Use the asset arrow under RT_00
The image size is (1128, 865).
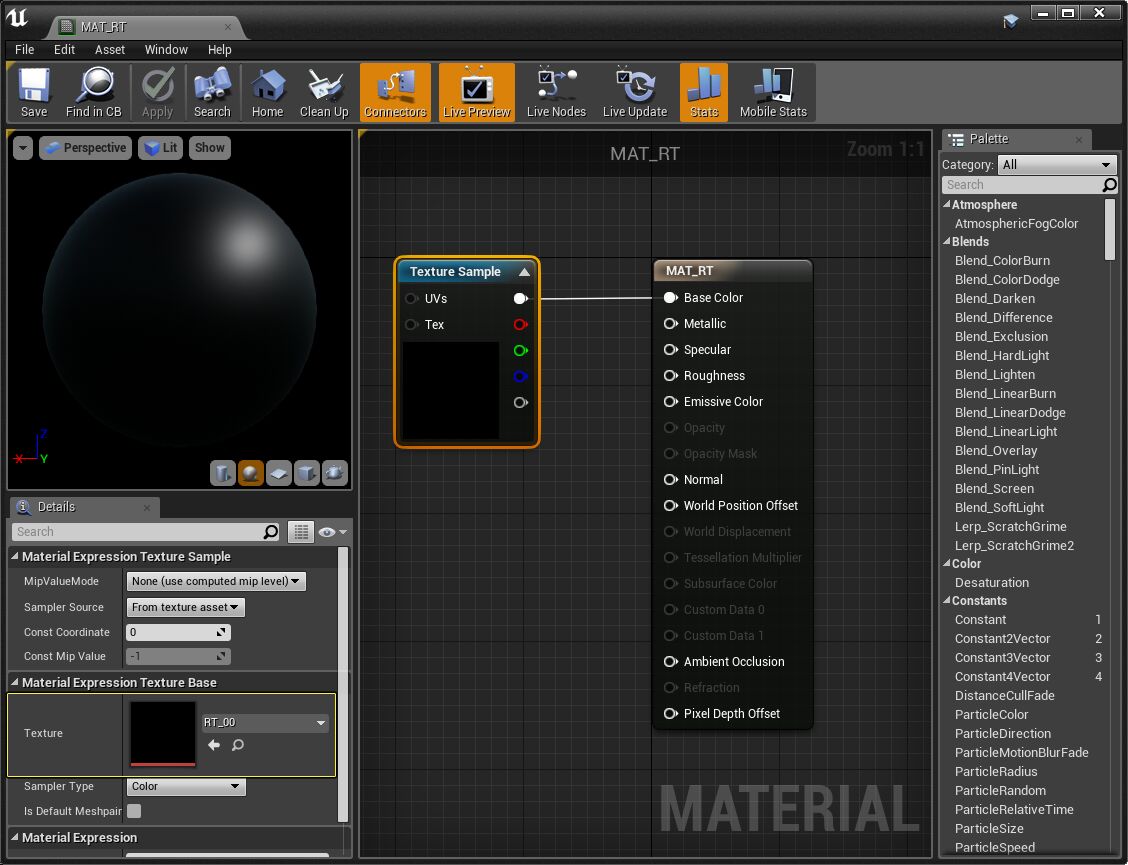214,745
